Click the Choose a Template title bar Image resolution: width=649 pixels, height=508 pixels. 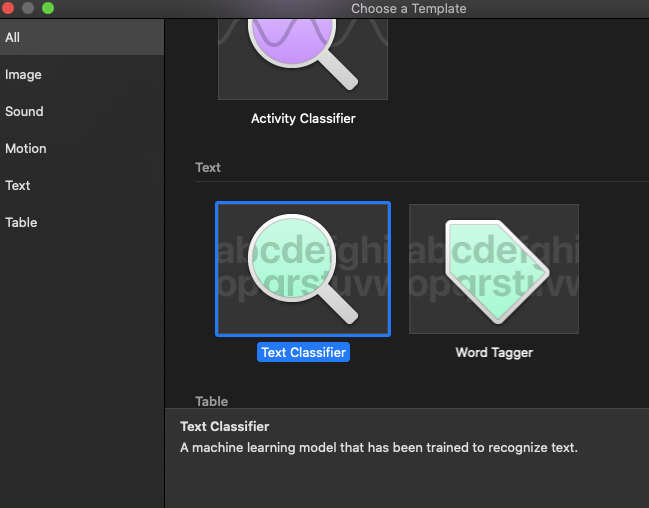click(409, 8)
